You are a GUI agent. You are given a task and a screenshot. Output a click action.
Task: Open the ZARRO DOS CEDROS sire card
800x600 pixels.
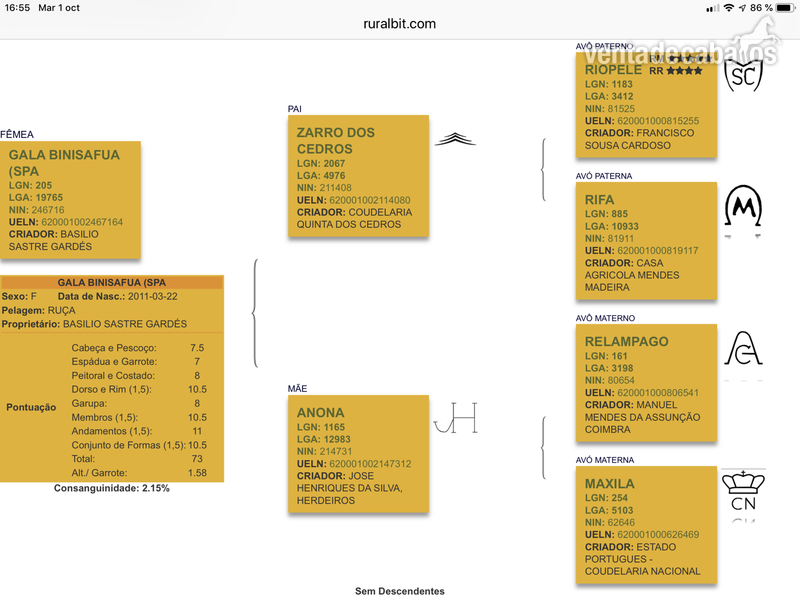(358, 176)
